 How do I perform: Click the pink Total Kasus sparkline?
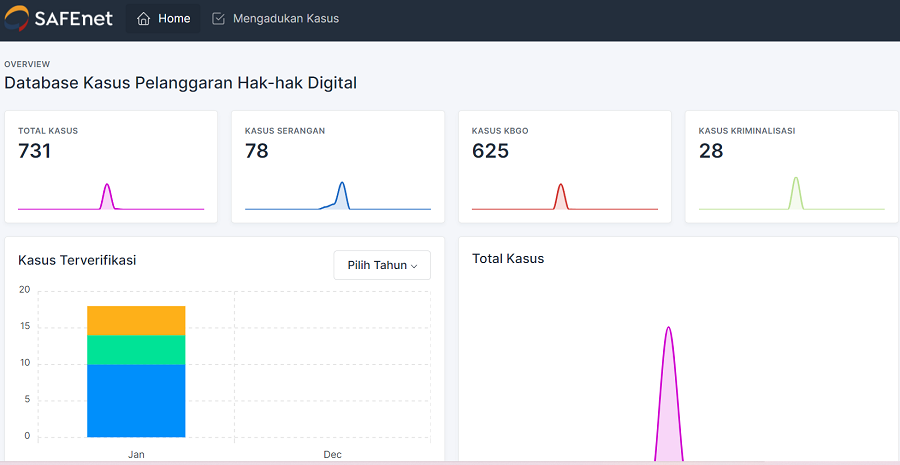click(x=108, y=197)
